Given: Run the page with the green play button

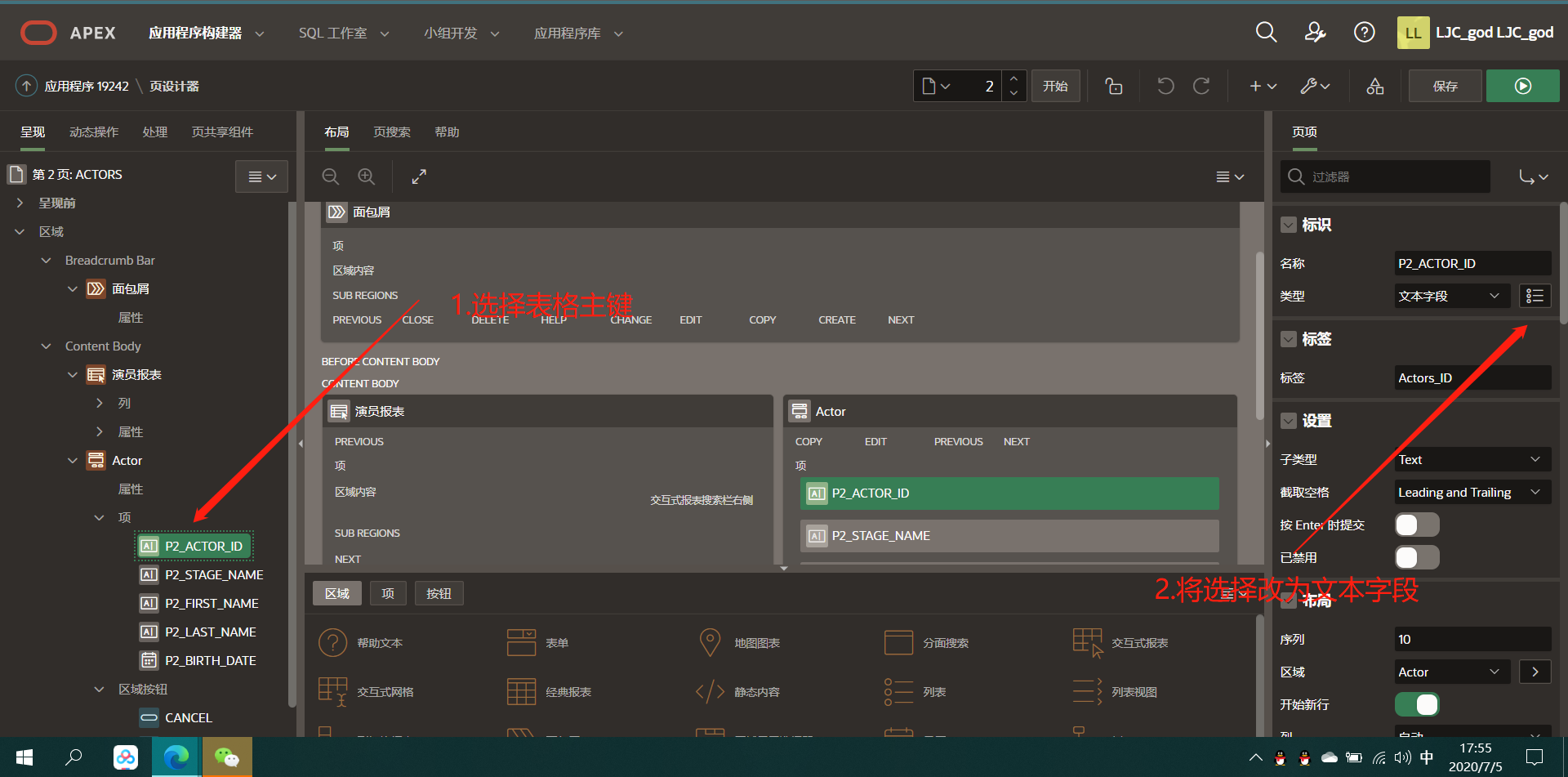Looking at the screenshot, I should pyautogui.click(x=1522, y=86).
